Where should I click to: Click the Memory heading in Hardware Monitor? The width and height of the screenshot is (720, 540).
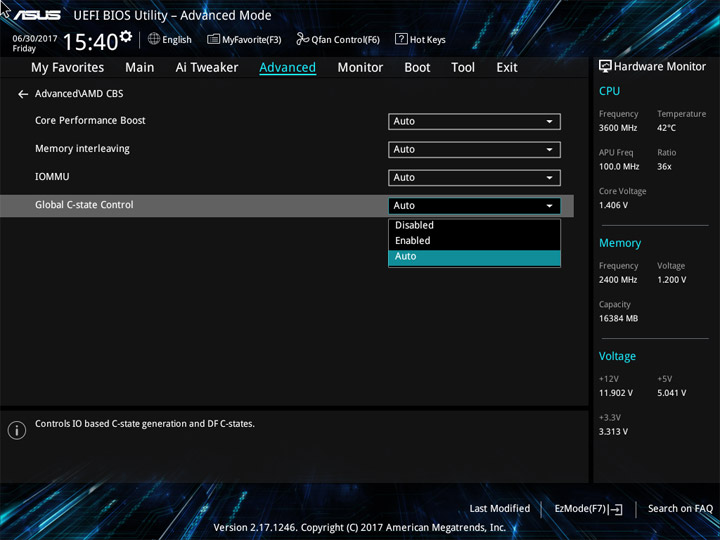click(x=620, y=243)
